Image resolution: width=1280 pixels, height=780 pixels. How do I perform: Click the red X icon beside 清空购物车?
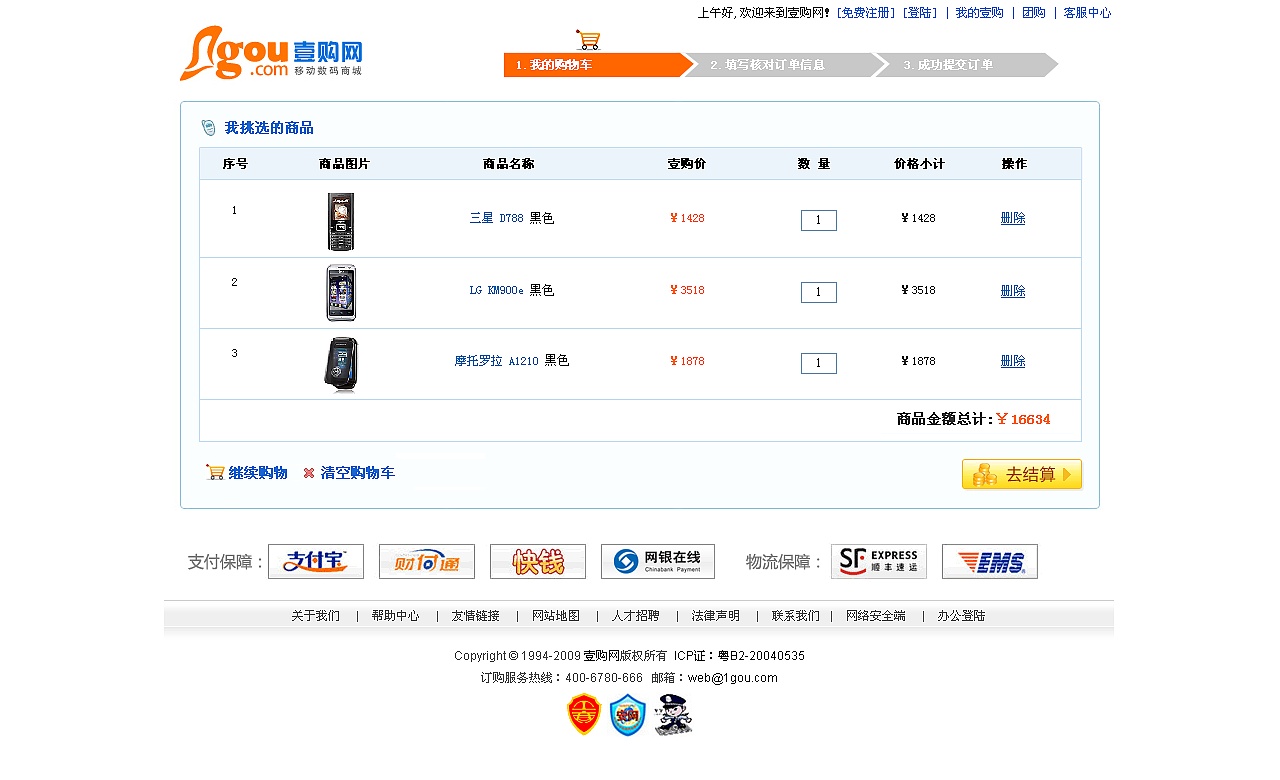click(x=309, y=473)
